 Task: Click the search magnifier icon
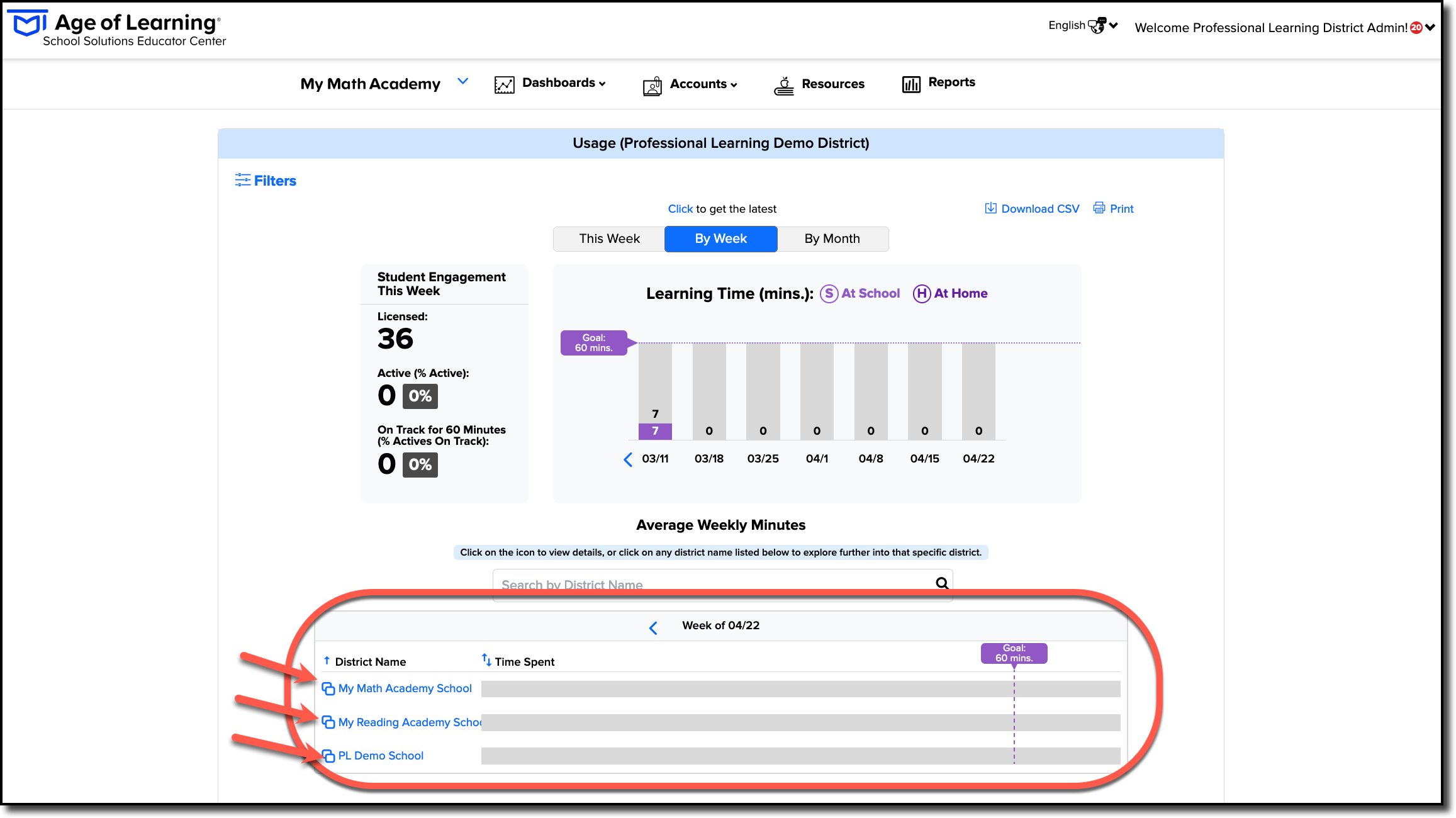point(941,583)
